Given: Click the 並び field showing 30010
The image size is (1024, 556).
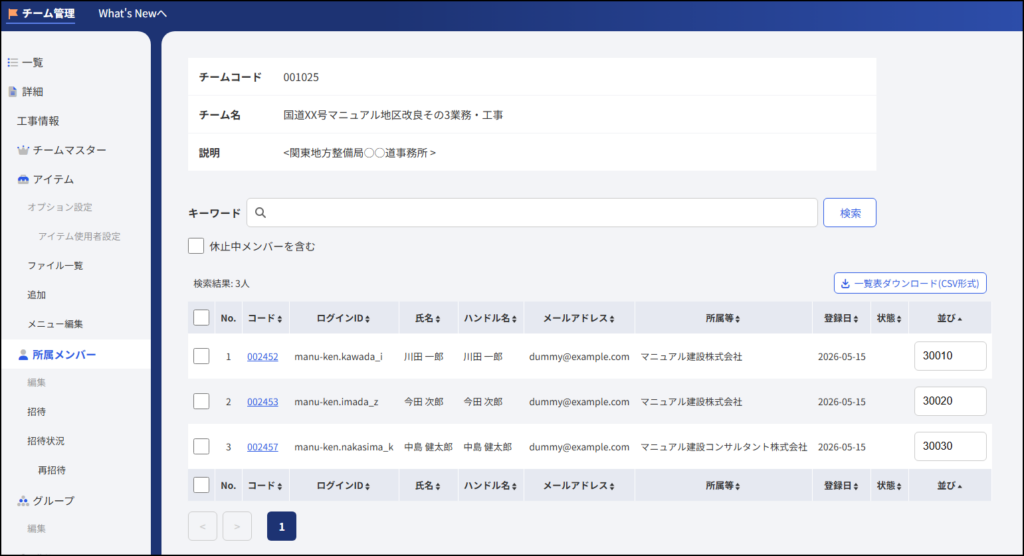Looking at the screenshot, I should point(950,356).
